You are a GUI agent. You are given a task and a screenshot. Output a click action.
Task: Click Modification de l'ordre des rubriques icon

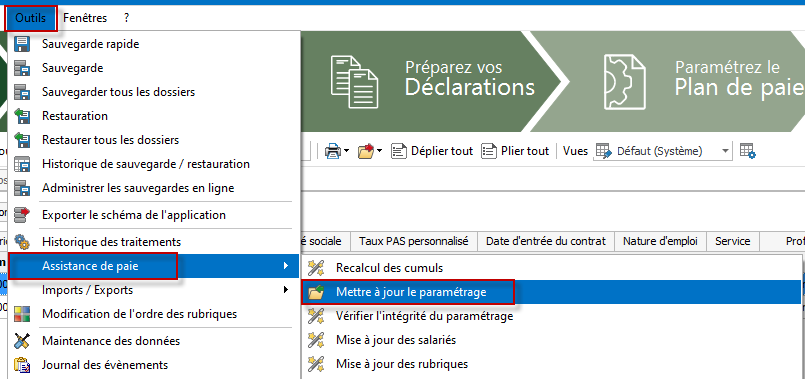point(22,313)
